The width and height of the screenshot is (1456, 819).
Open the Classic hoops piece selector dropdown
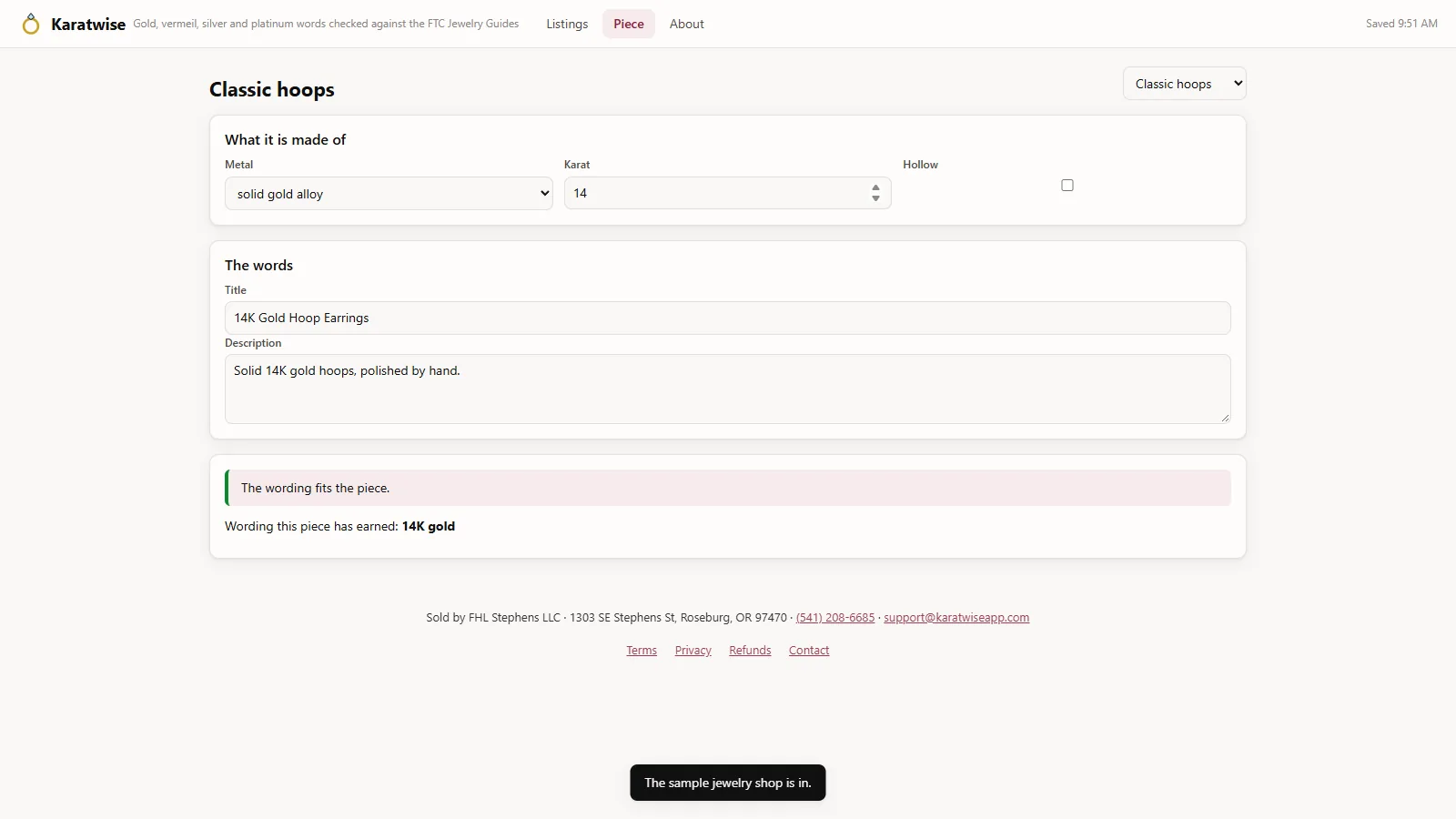pos(1184,84)
